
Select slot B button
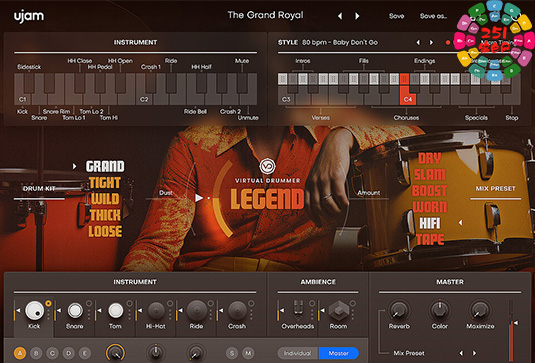(x=36, y=353)
